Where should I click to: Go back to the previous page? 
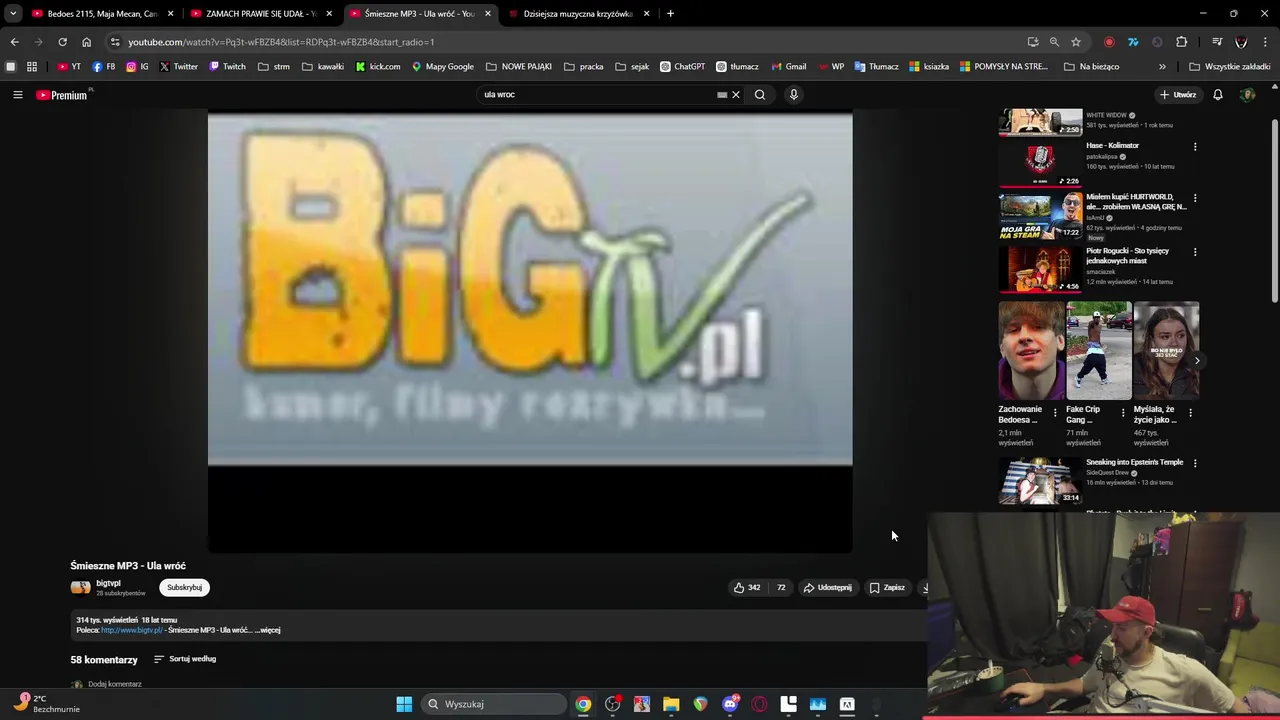(x=14, y=42)
